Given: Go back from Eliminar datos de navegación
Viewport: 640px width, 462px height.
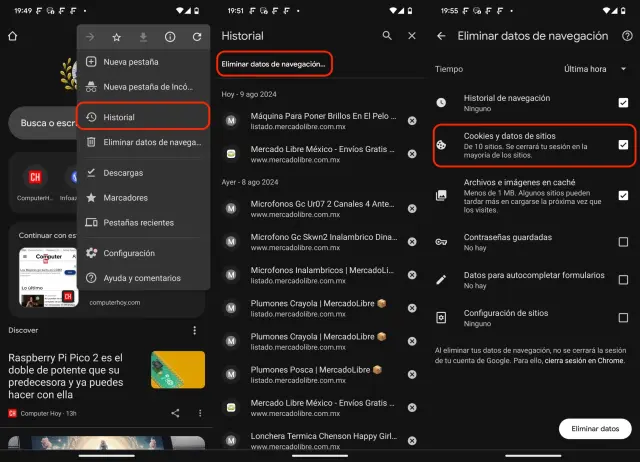Looking at the screenshot, I should 442,36.
